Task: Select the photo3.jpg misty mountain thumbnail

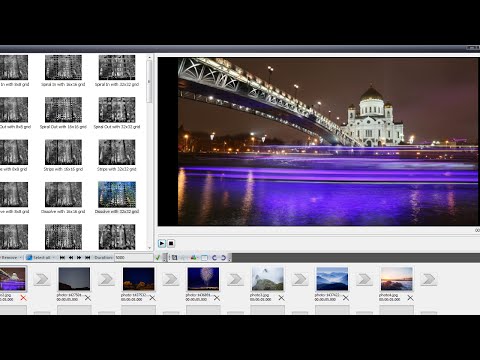Action: 268,279
